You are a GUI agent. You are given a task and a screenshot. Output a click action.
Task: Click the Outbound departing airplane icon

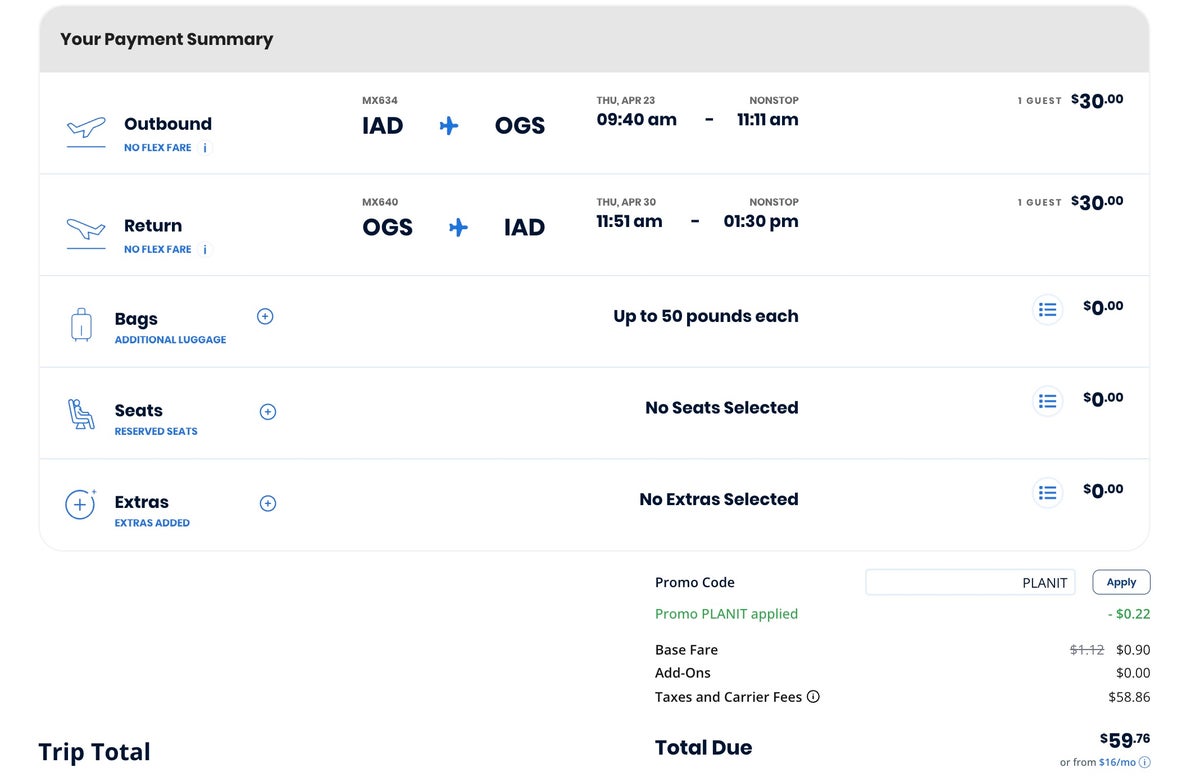[86, 129]
